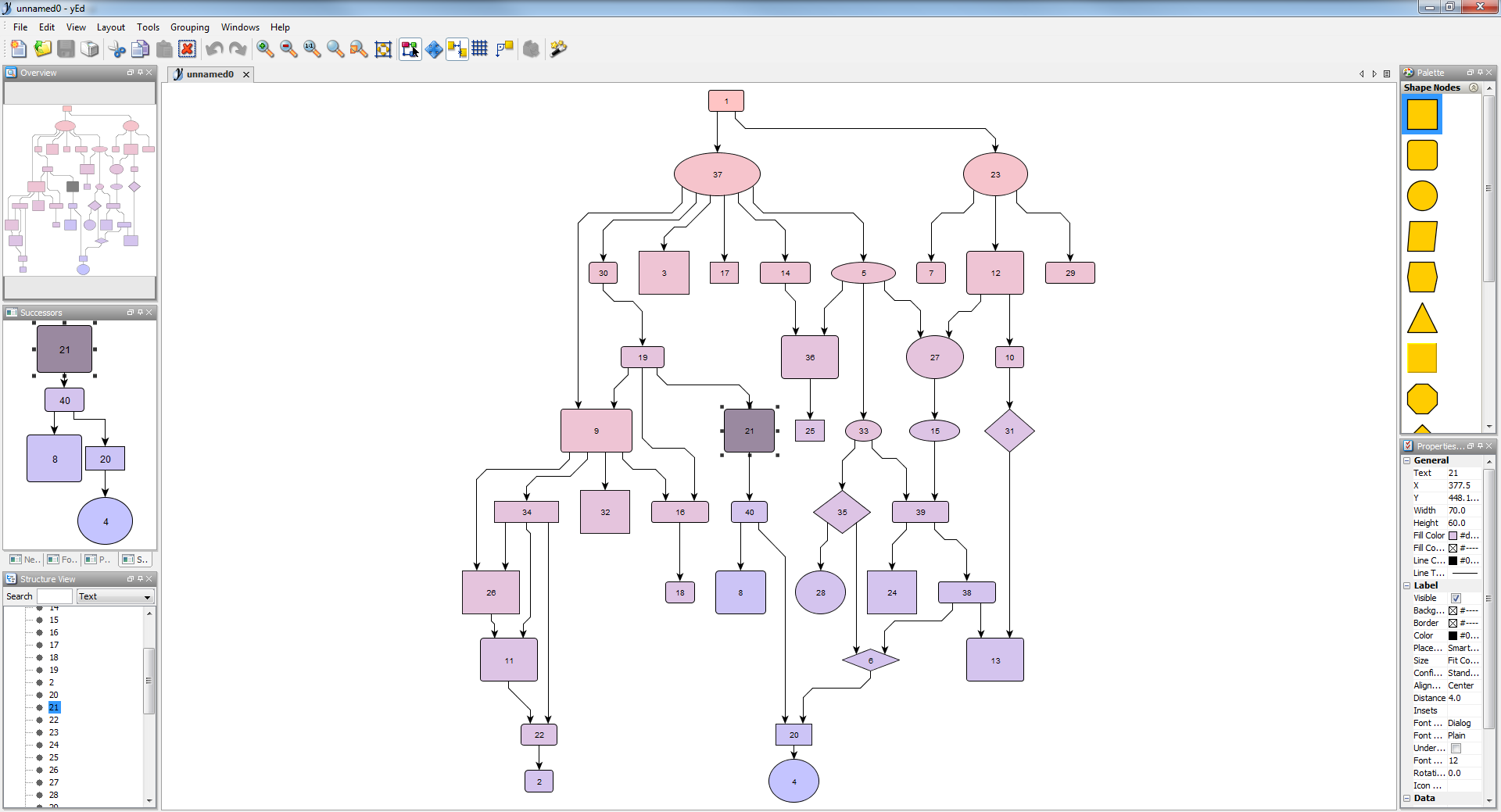Close the Overview panel
Image resolution: width=1501 pixels, height=812 pixels.
point(149,72)
